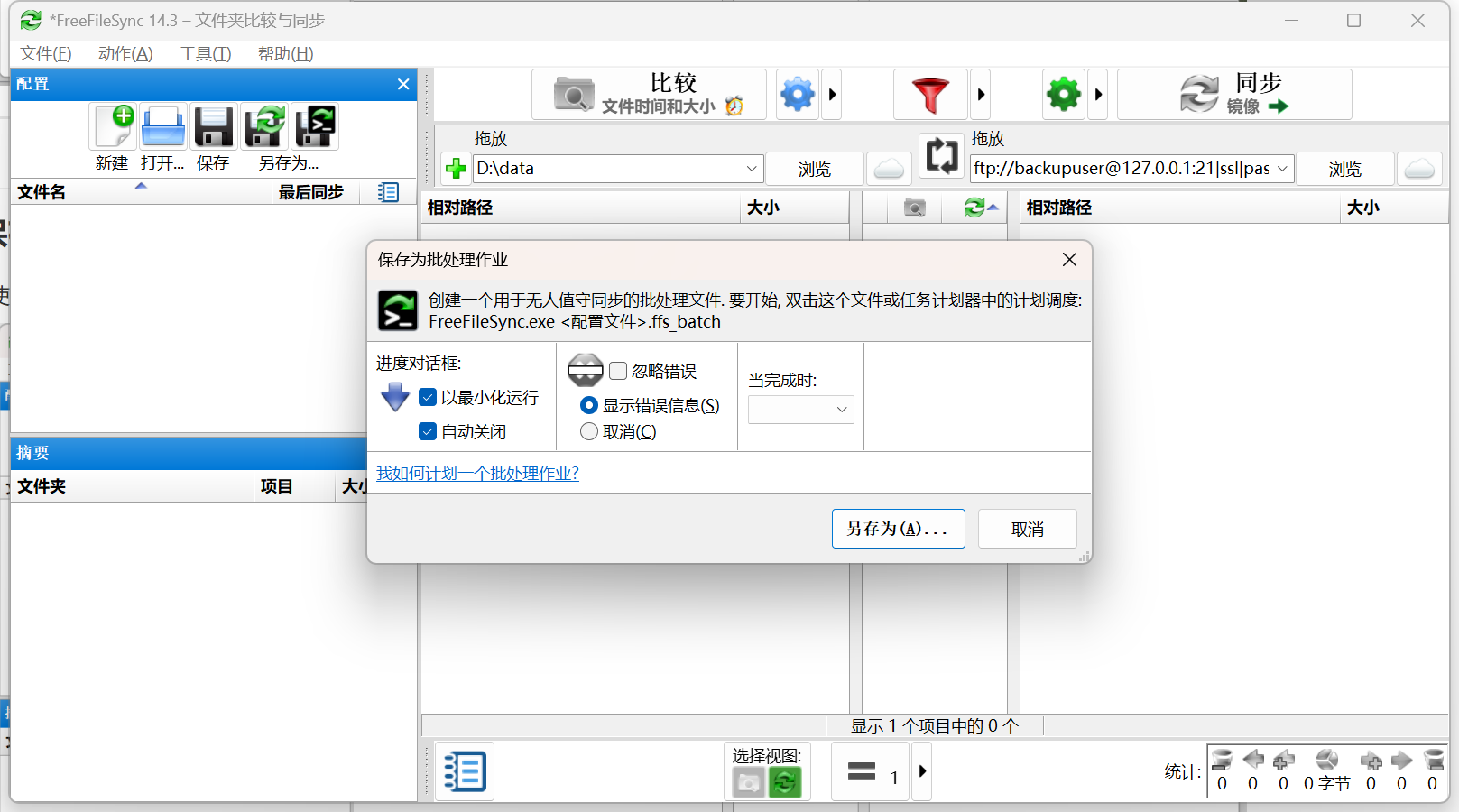The height and width of the screenshot is (812, 1459).
Task: Expand arrow next to sync settings gear
Action: point(1098,94)
